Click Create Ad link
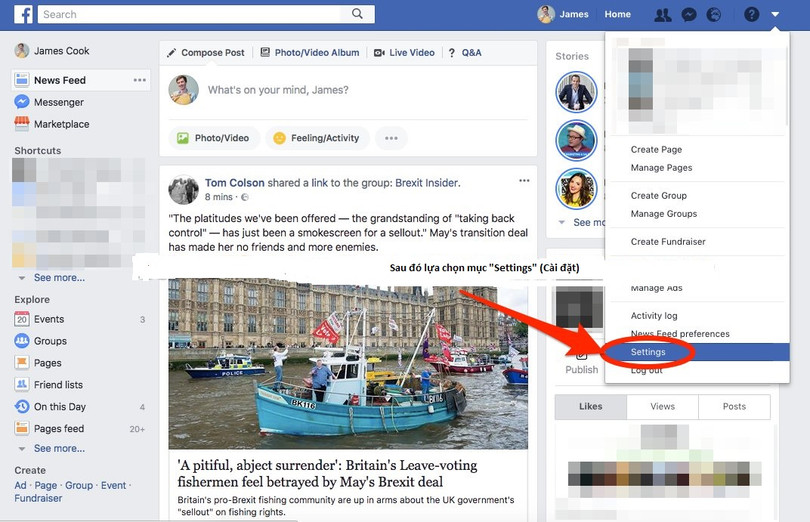This screenshot has width=810, height=522. (20, 485)
